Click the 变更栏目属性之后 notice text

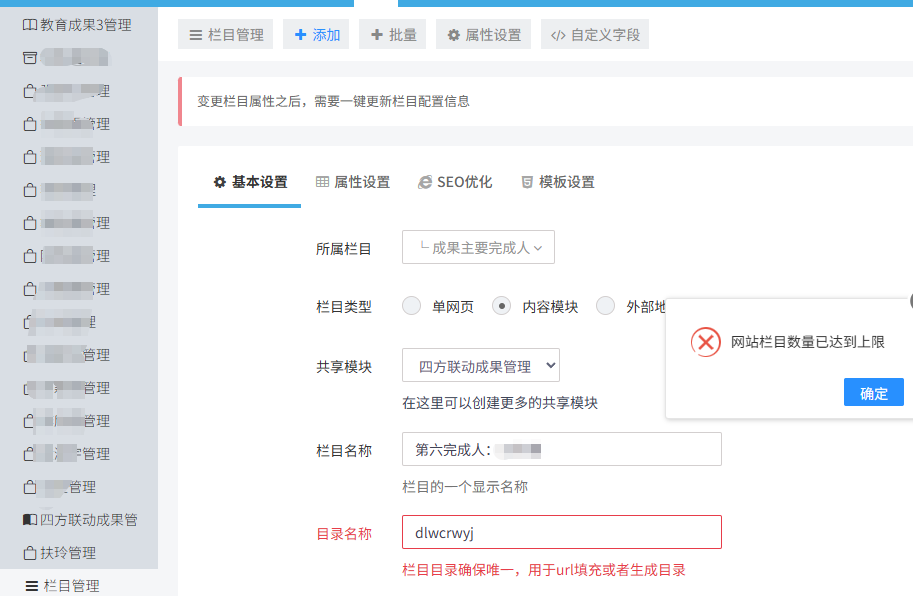(x=333, y=101)
